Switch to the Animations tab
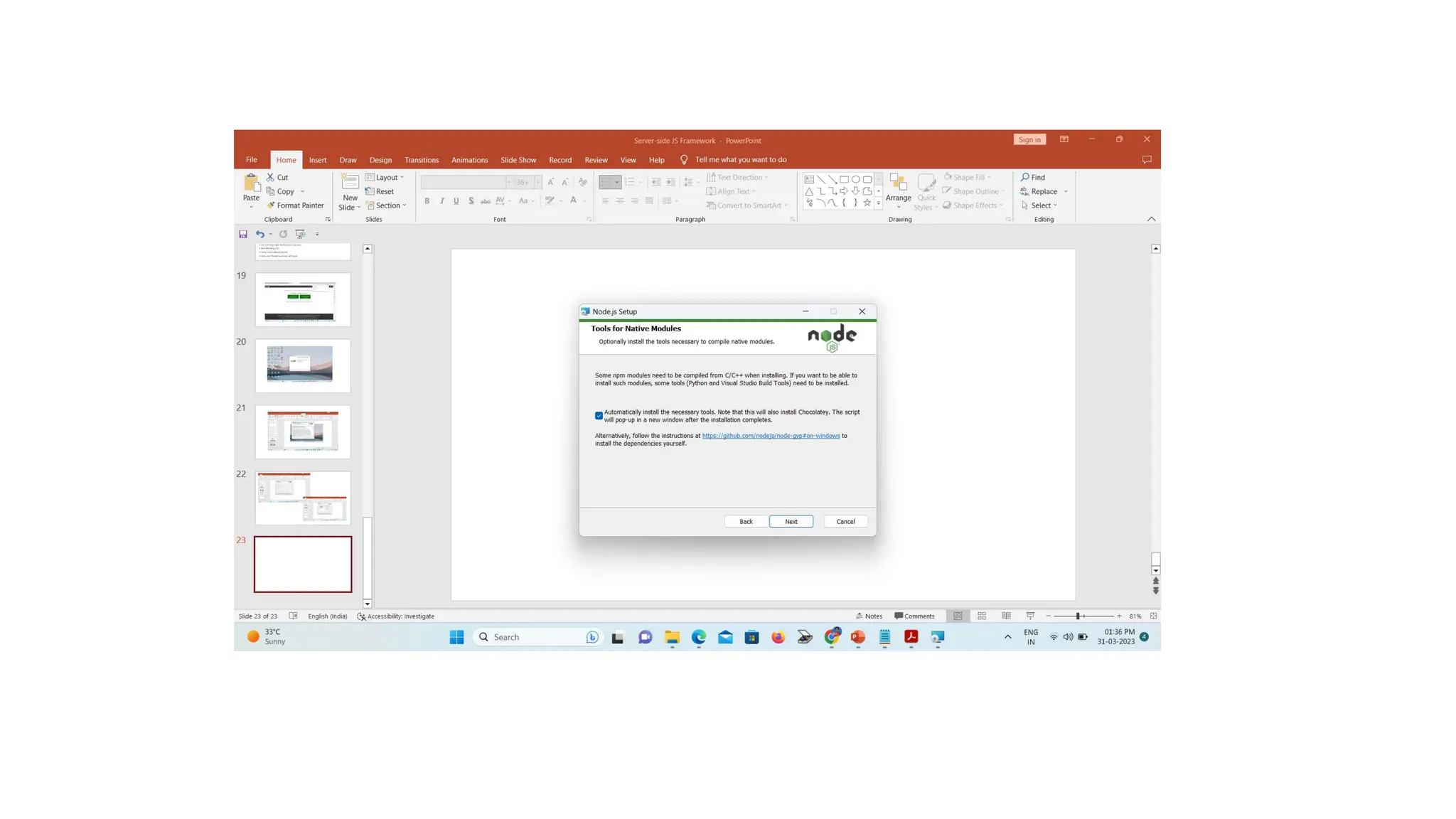 click(x=470, y=160)
